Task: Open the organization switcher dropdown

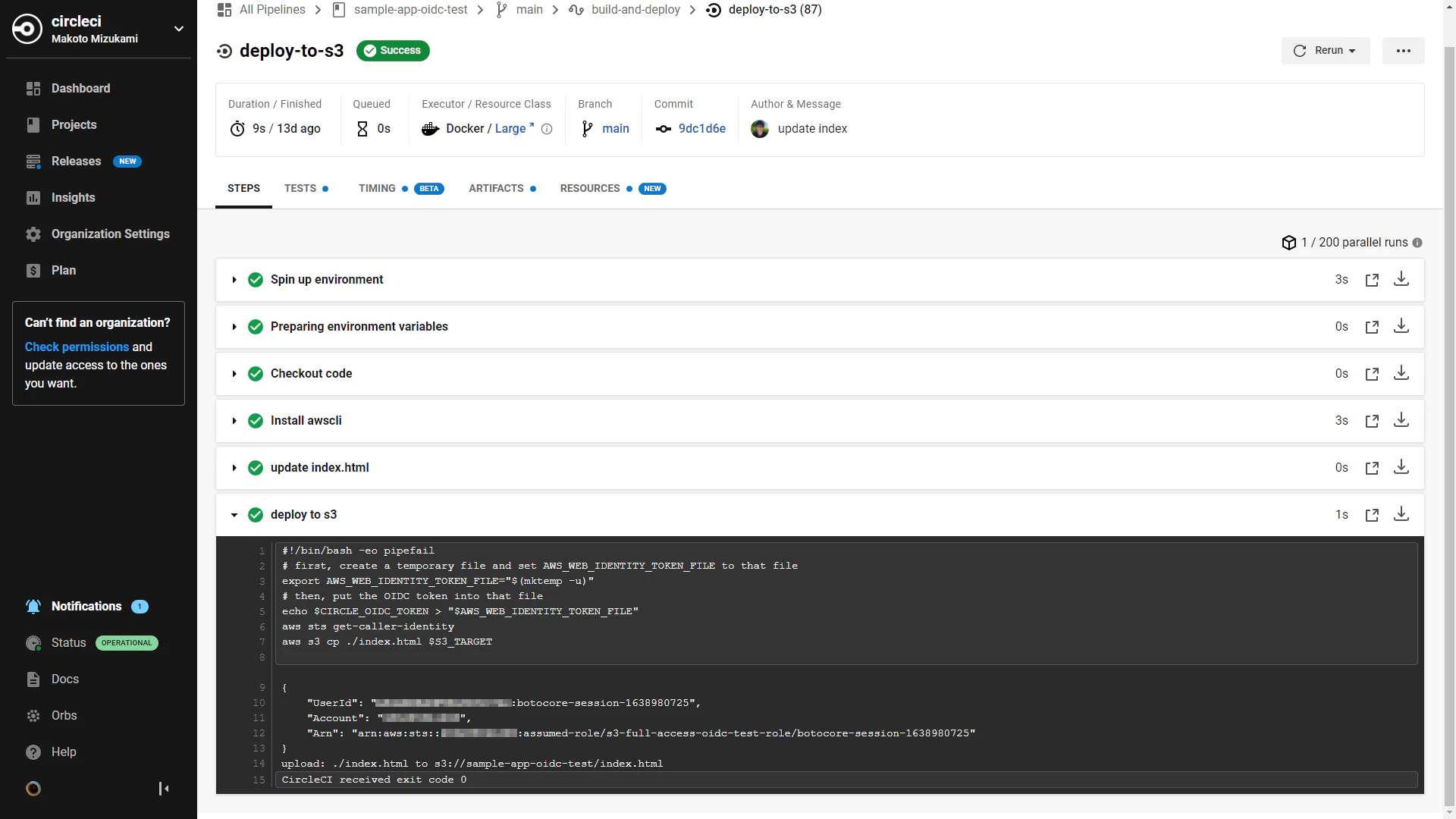Action: [179, 29]
